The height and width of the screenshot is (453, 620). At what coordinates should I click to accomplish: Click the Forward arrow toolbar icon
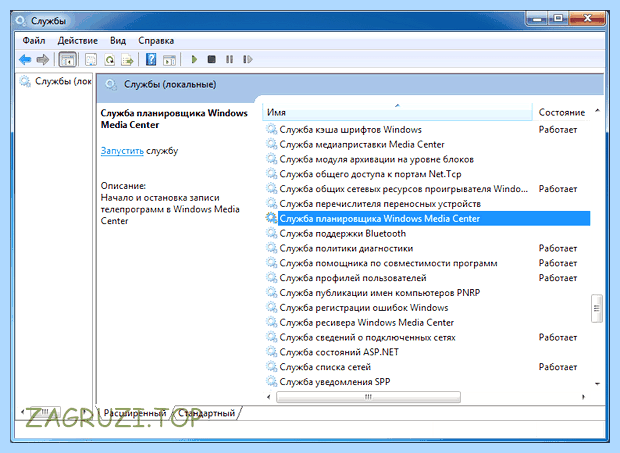42,60
